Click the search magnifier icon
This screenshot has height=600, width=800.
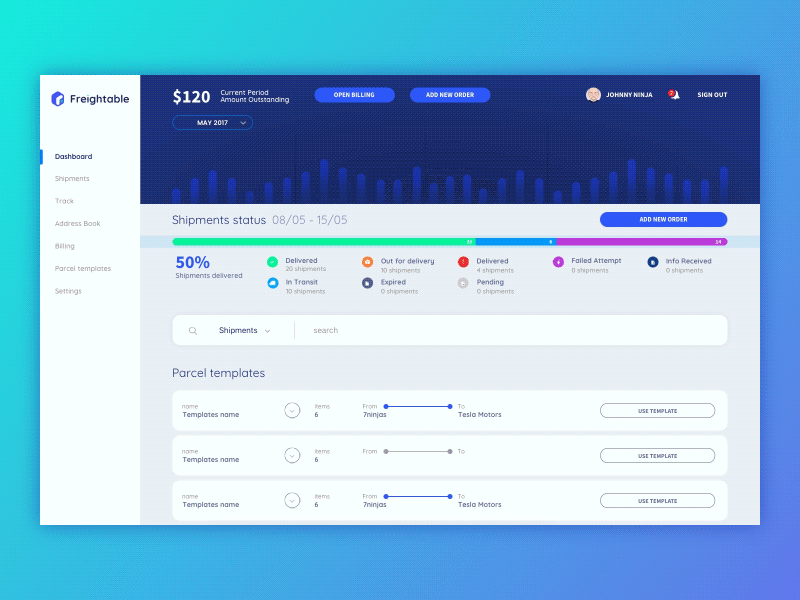click(193, 330)
